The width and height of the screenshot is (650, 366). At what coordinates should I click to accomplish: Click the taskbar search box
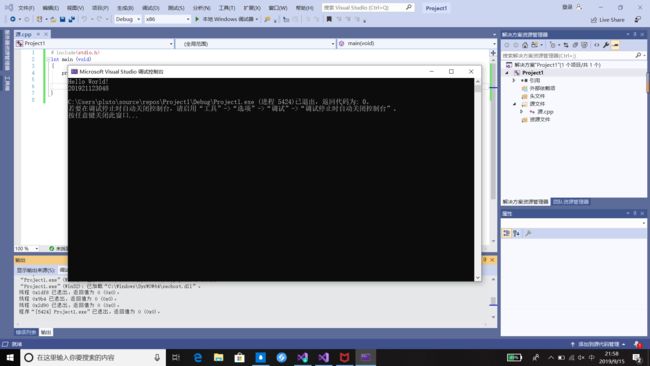click(93, 357)
